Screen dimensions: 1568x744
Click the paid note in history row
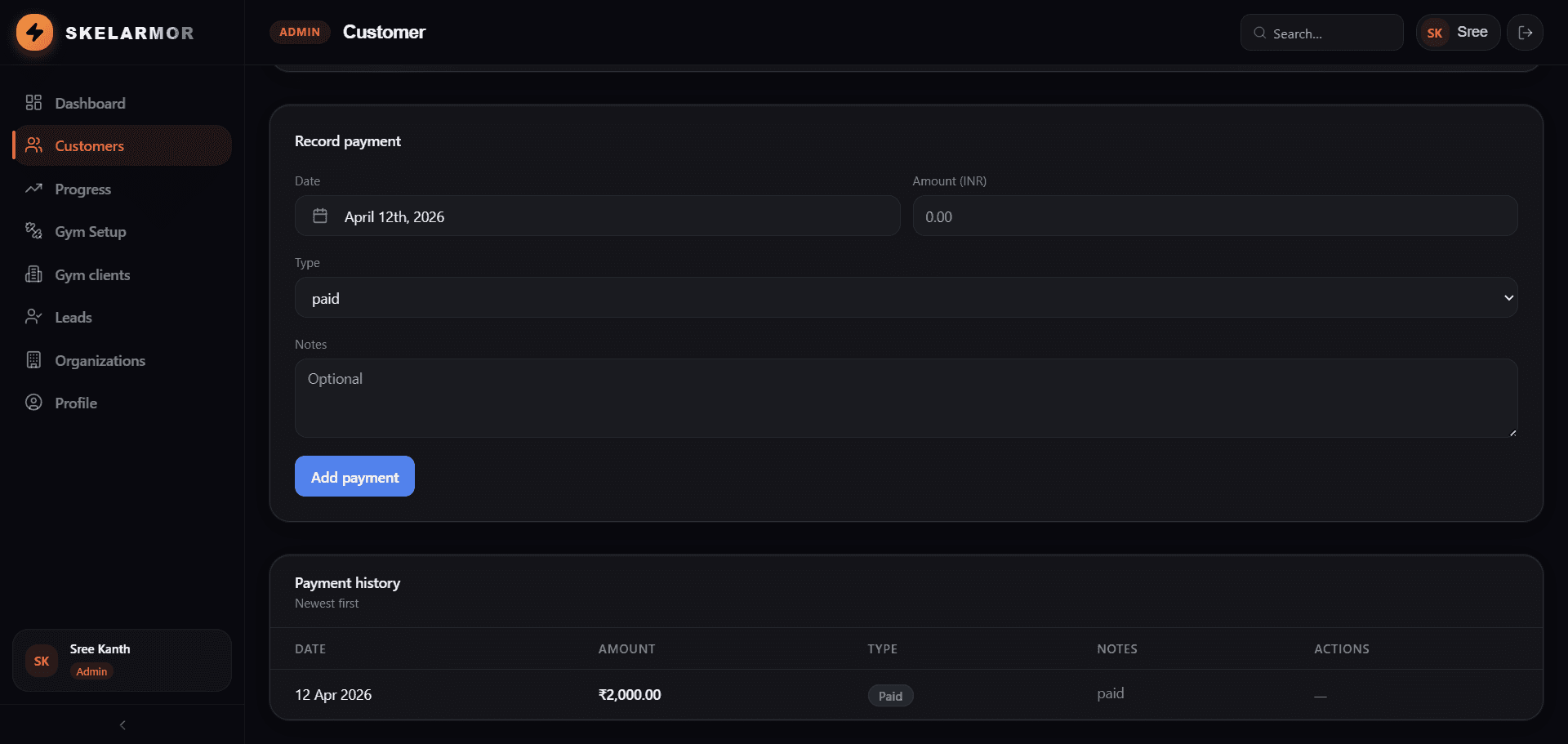pos(1110,693)
